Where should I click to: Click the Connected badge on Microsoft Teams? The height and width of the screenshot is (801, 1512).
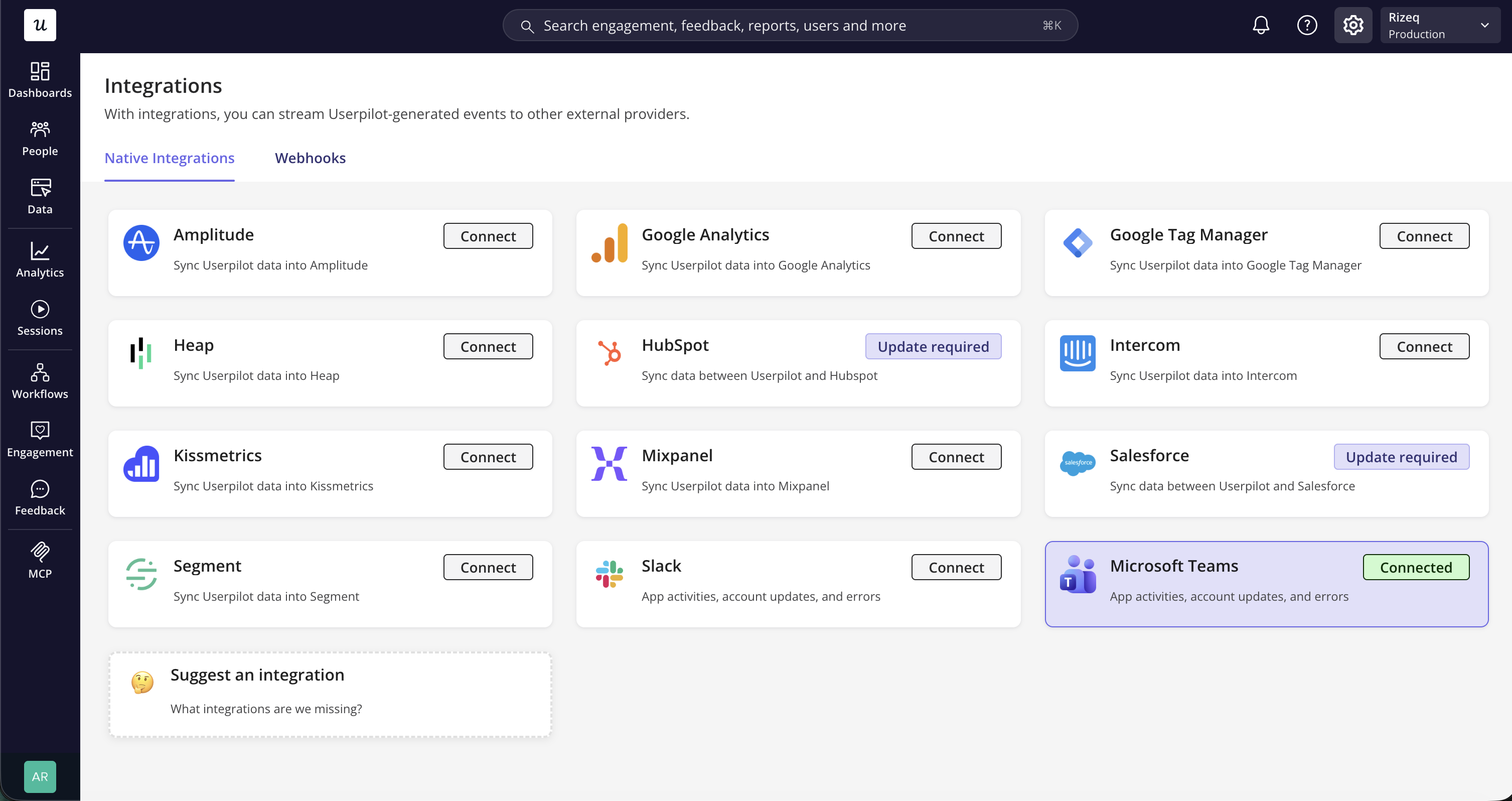[1416, 567]
